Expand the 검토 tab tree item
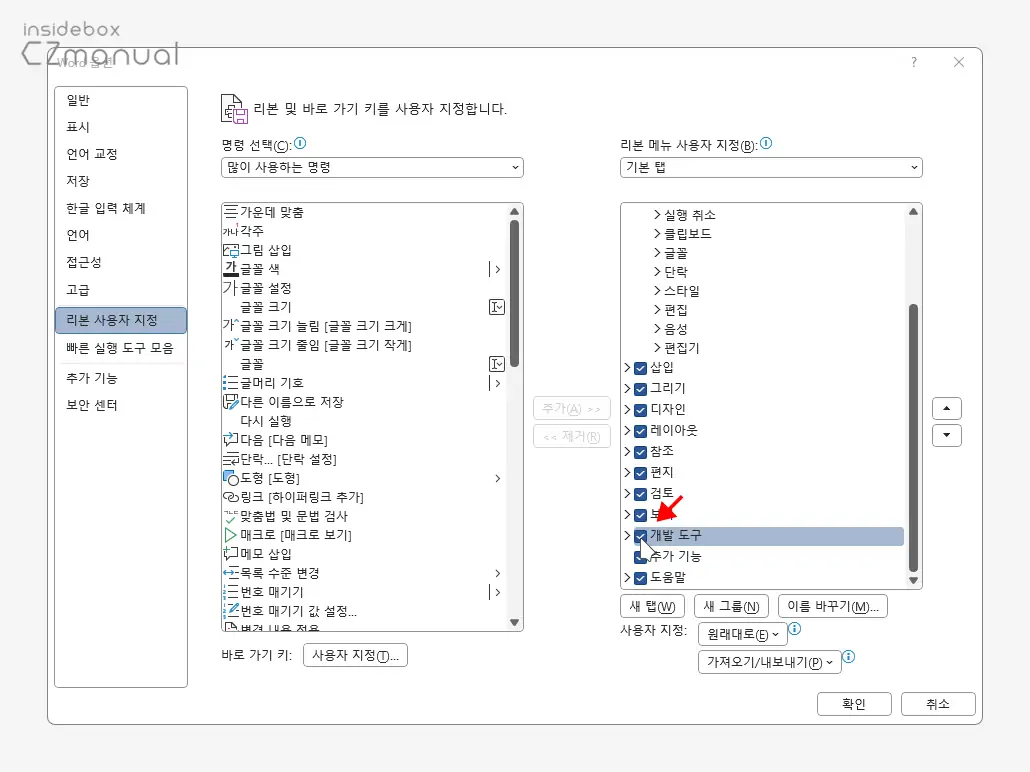This screenshot has height=772, width=1030. click(x=626, y=494)
